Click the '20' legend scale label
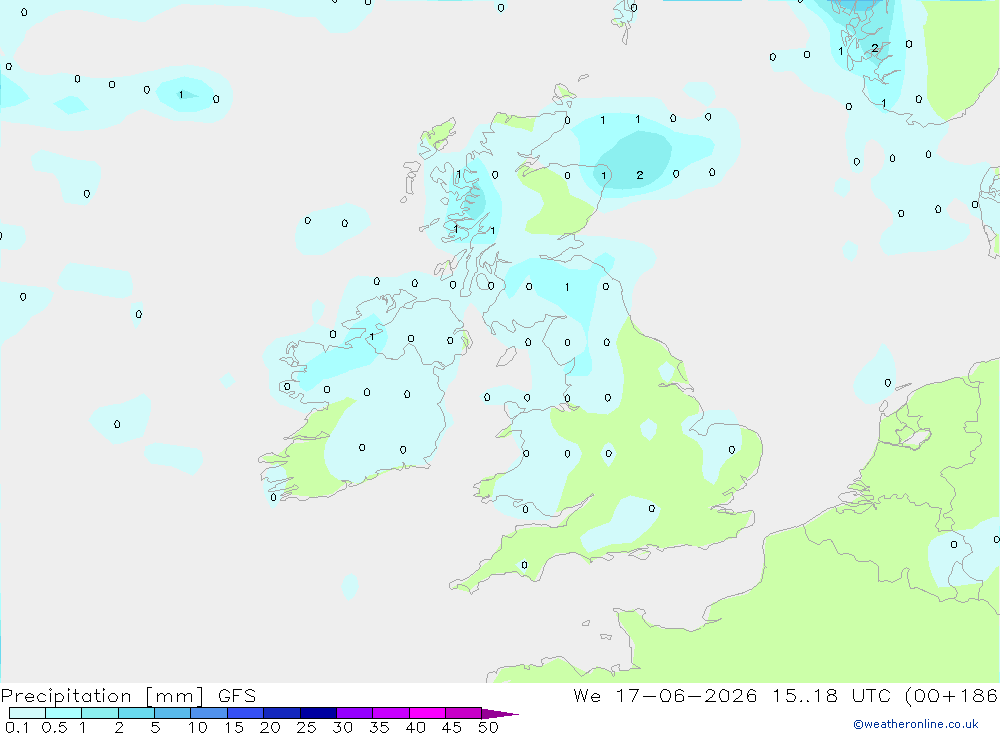1000x733 pixels. 270,727
